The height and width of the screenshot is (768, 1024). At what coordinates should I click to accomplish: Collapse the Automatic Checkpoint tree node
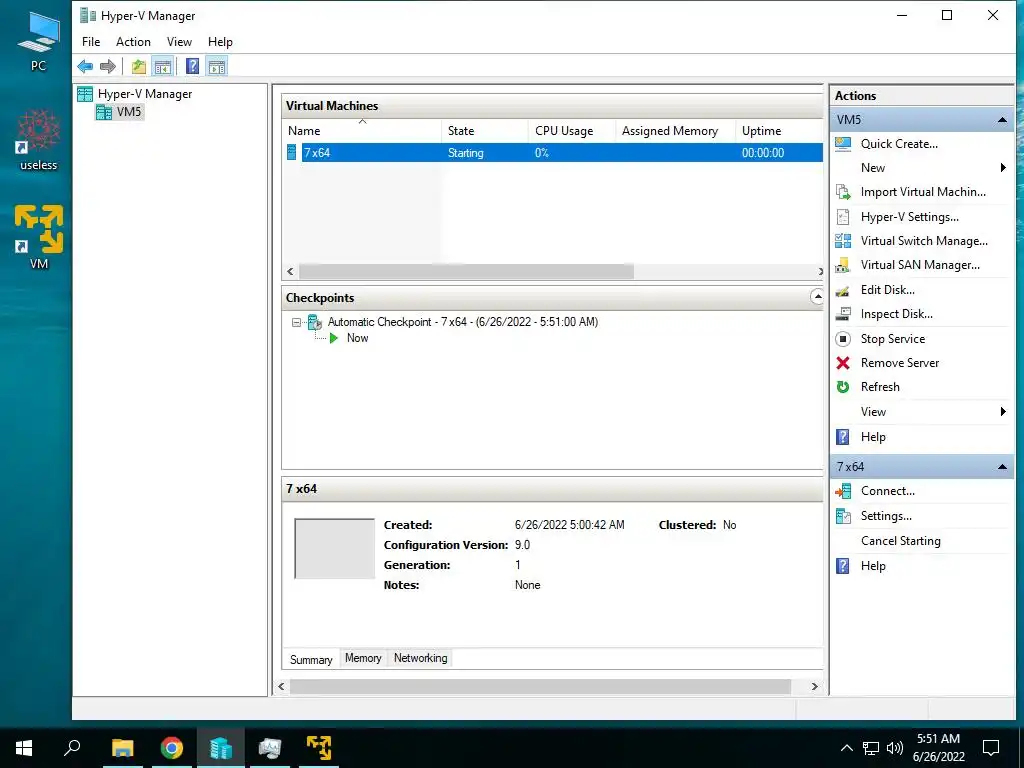pos(296,322)
